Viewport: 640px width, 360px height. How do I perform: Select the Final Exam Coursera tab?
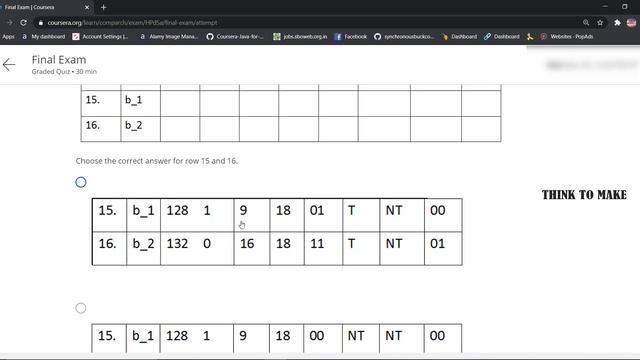pos(46,7)
